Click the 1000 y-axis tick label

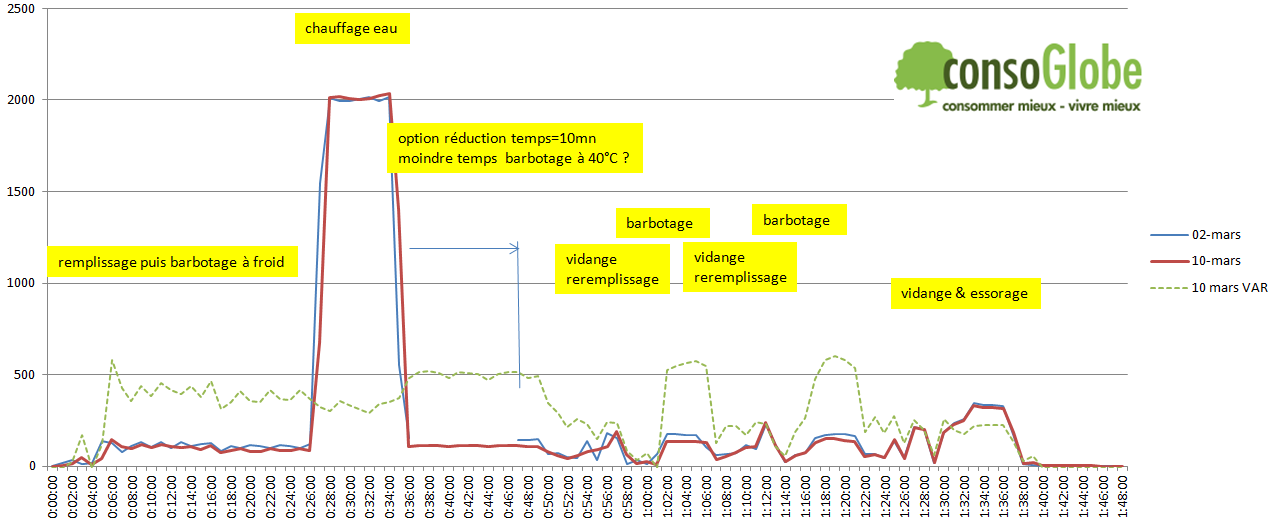click(x=21, y=283)
